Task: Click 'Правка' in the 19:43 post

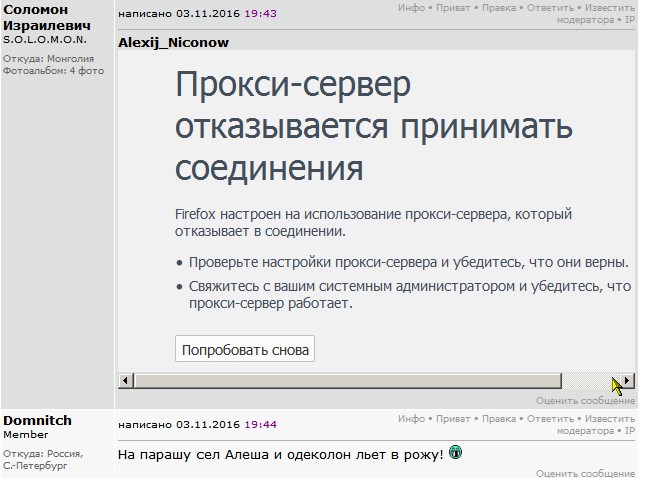Action: point(499,8)
